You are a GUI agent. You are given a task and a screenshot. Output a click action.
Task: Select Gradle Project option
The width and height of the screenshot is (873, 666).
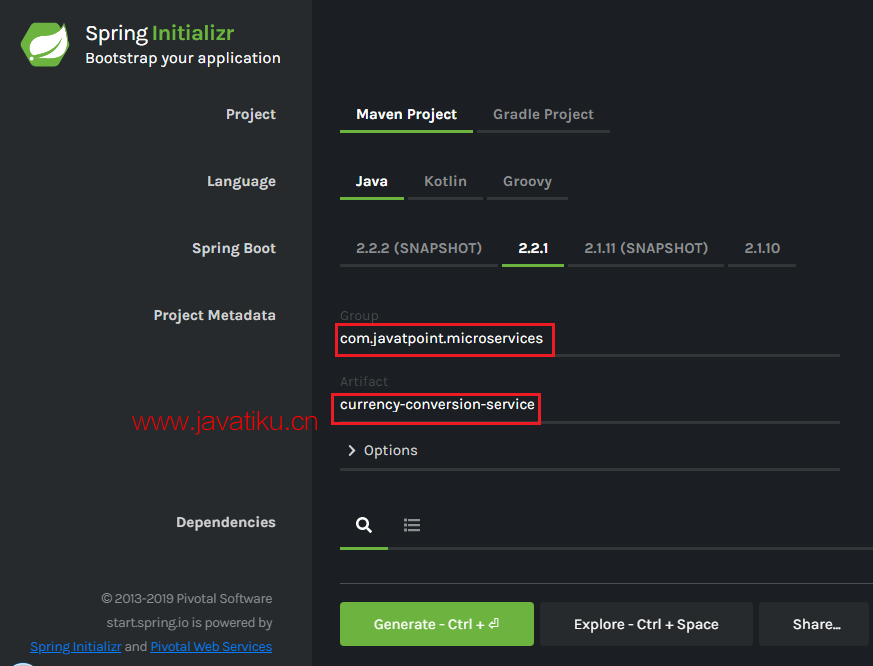pyautogui.click(x=543, y=114)
